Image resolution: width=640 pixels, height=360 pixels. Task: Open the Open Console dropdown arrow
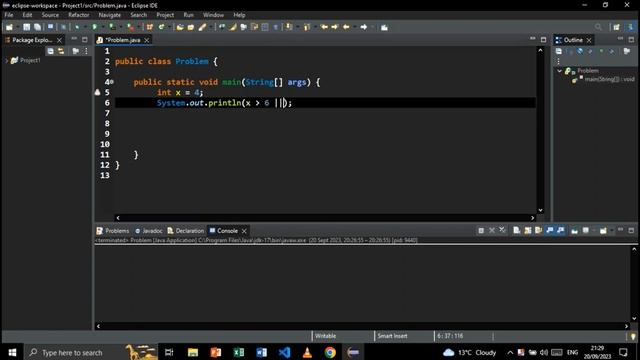pyautogui.click(x=611, y=231)
